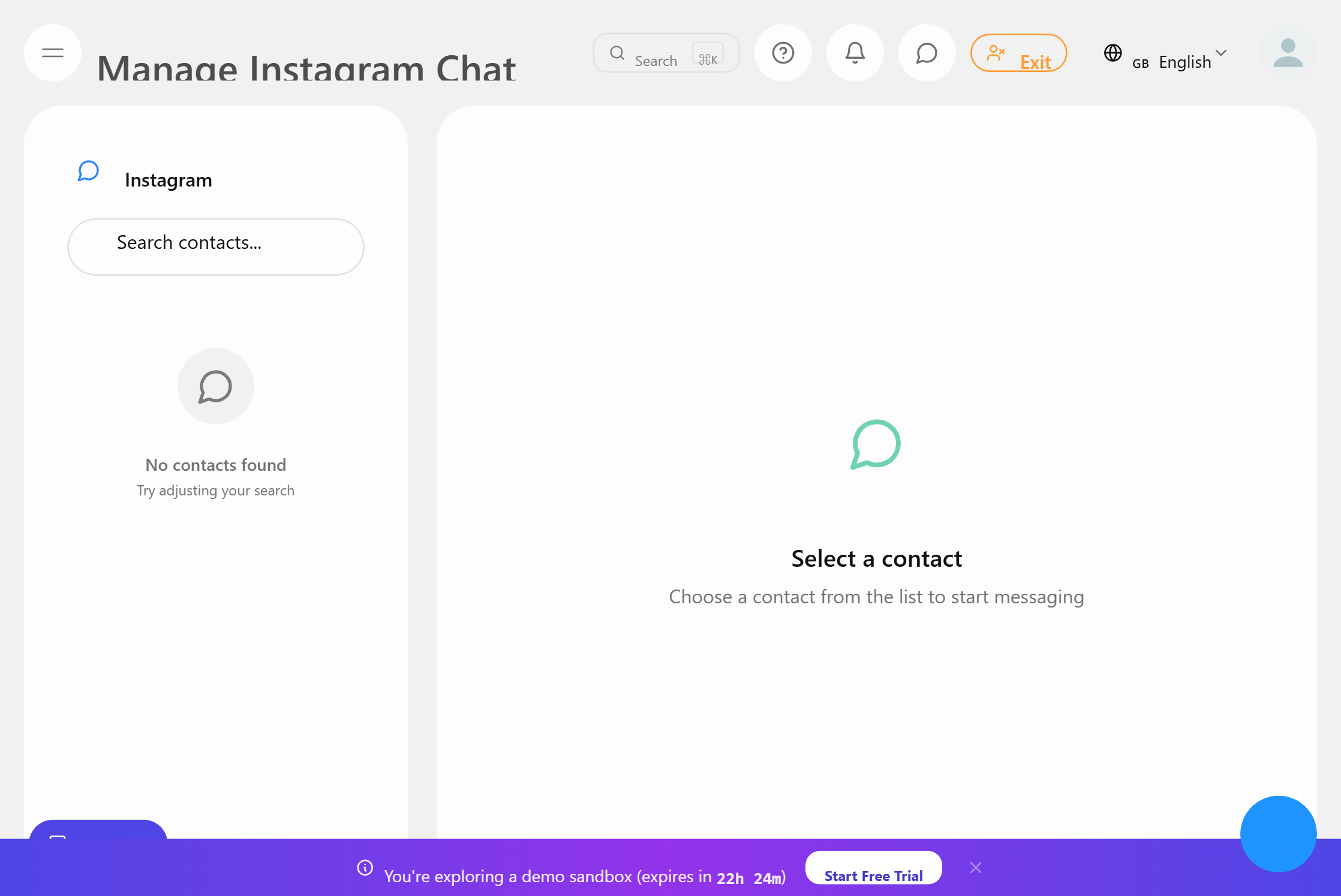The width and height of the screenshot is (1341, 896).
Task: Open the notifications bell
Action: [x=855, y=53]
